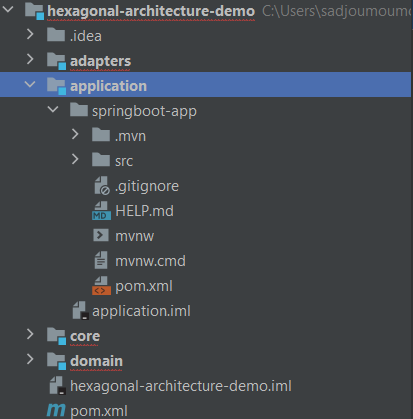Select the HELP.md file
Screen dimensions: 413x419
[x=144, y=211]
